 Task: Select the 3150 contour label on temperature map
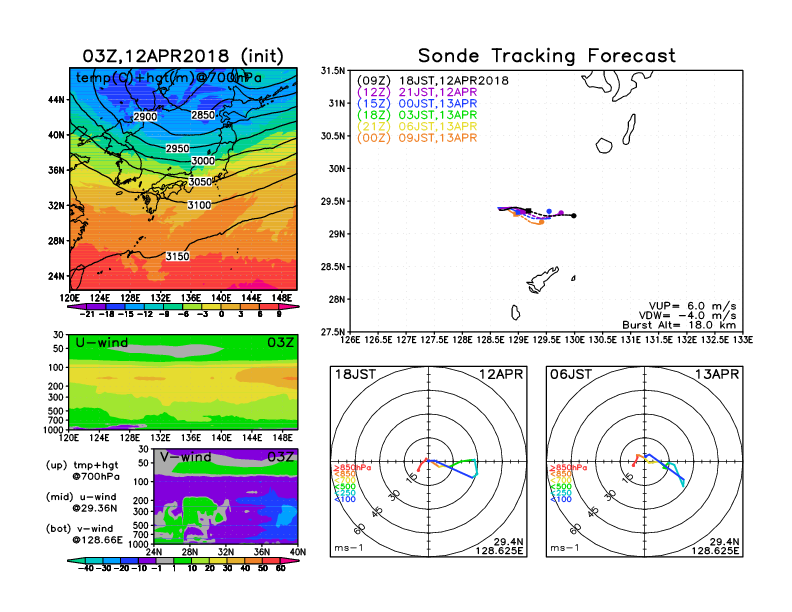coord(177,257)
